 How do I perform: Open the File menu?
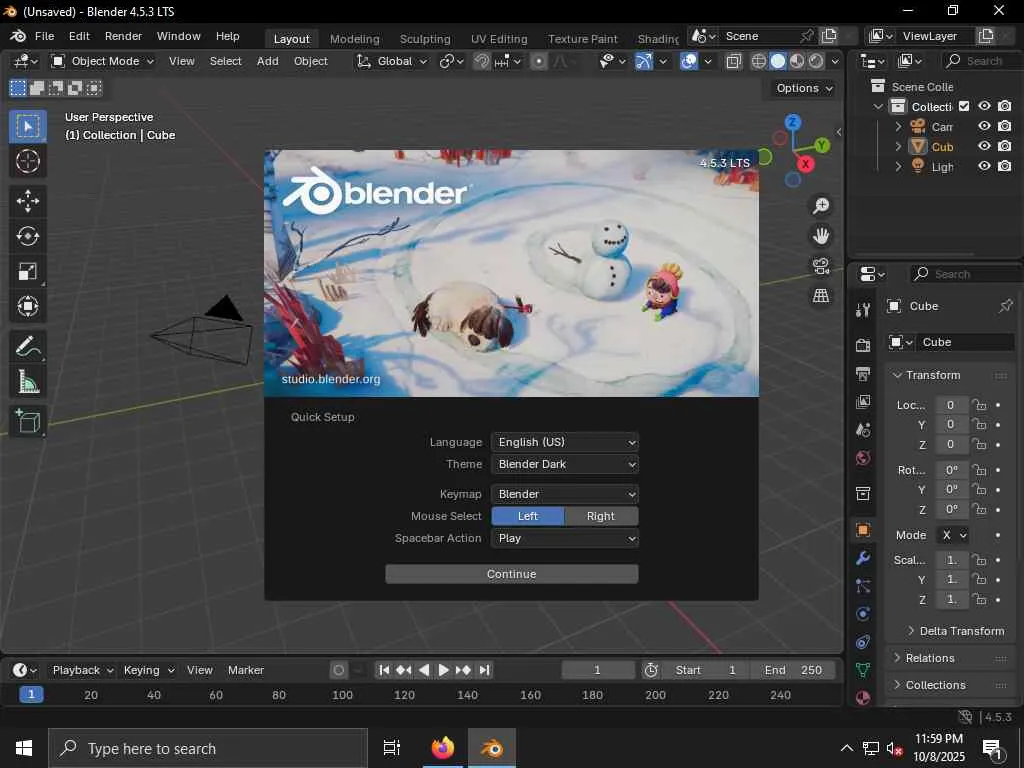[x=44, y=36]
